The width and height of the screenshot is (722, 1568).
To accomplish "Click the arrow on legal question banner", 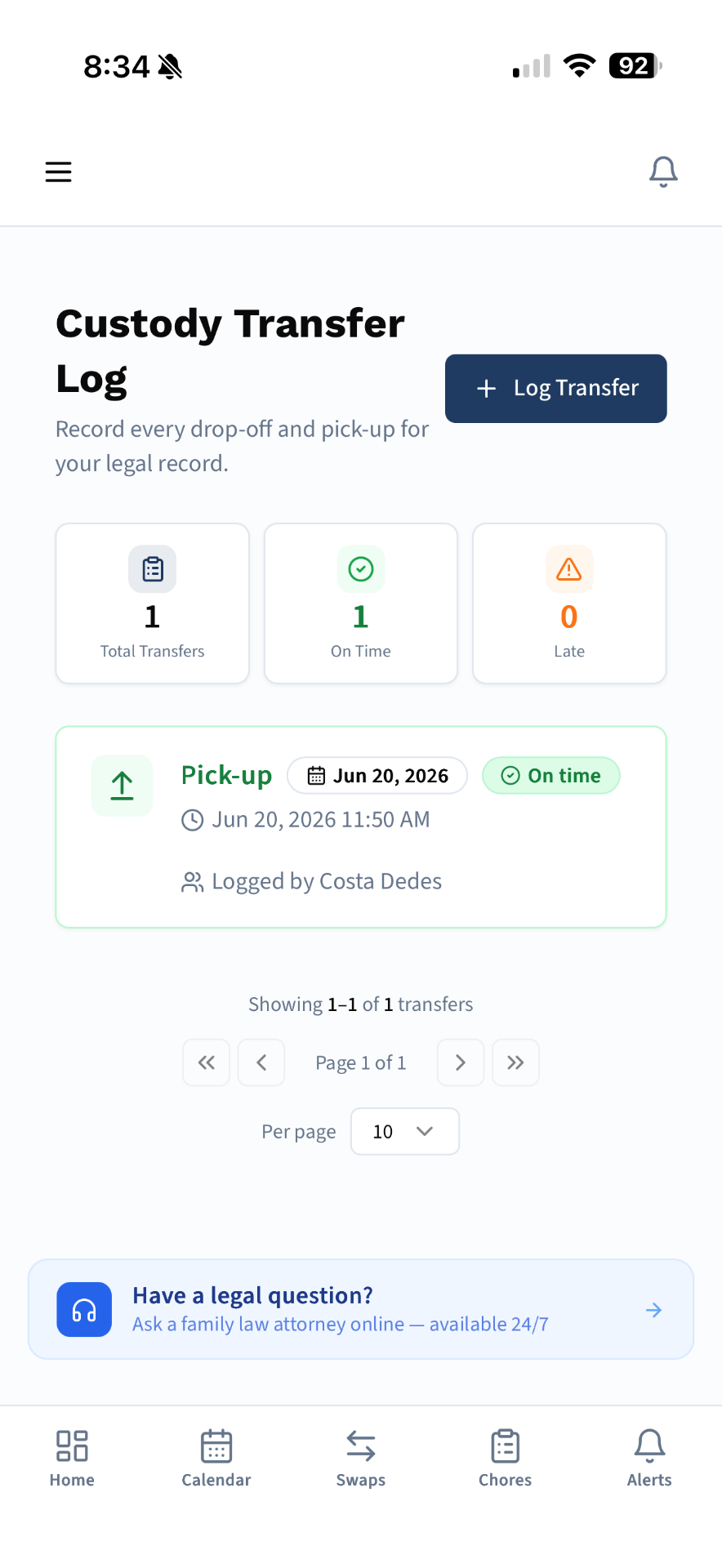I will tap(653, 1310).
